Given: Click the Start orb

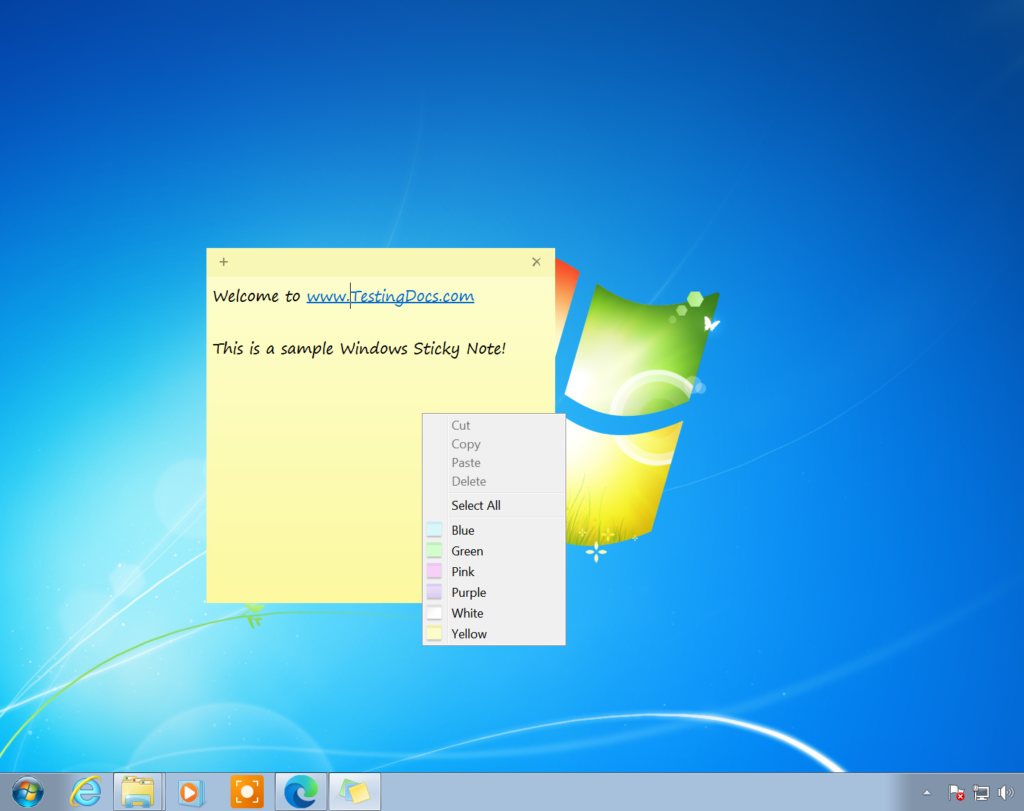Looking at the screenshot, I should coord(27,790).
